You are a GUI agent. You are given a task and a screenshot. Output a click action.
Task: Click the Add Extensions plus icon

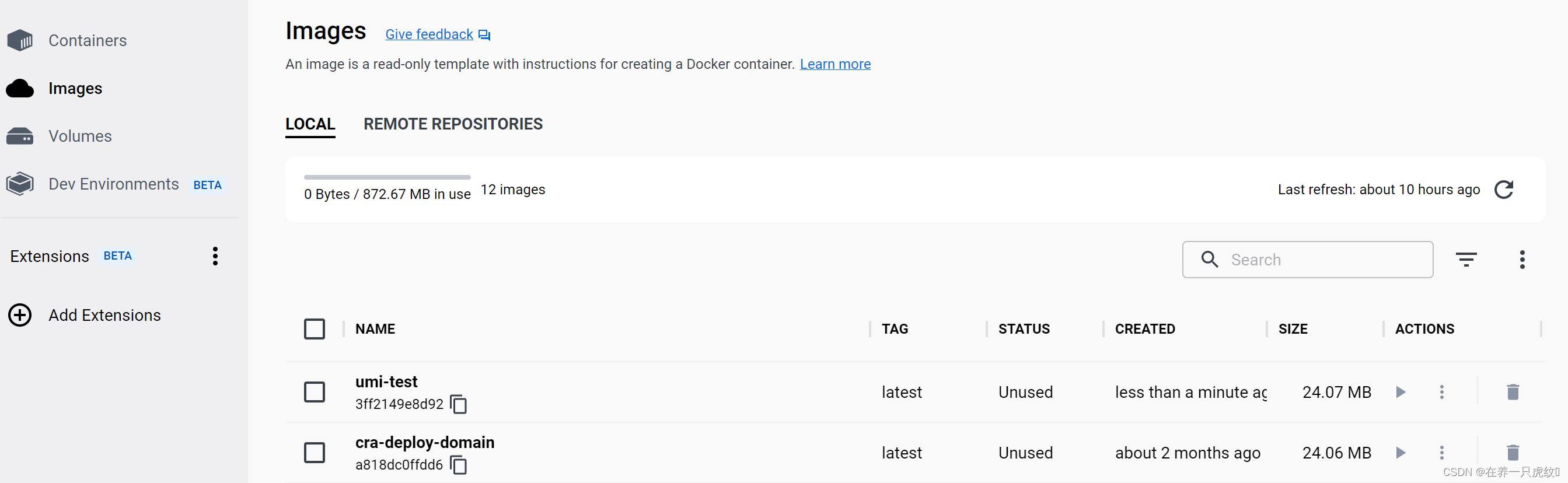20,315
